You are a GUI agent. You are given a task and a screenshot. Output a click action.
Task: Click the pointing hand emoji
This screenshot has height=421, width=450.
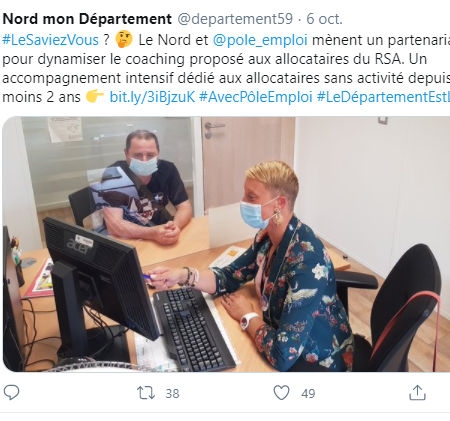95,97
